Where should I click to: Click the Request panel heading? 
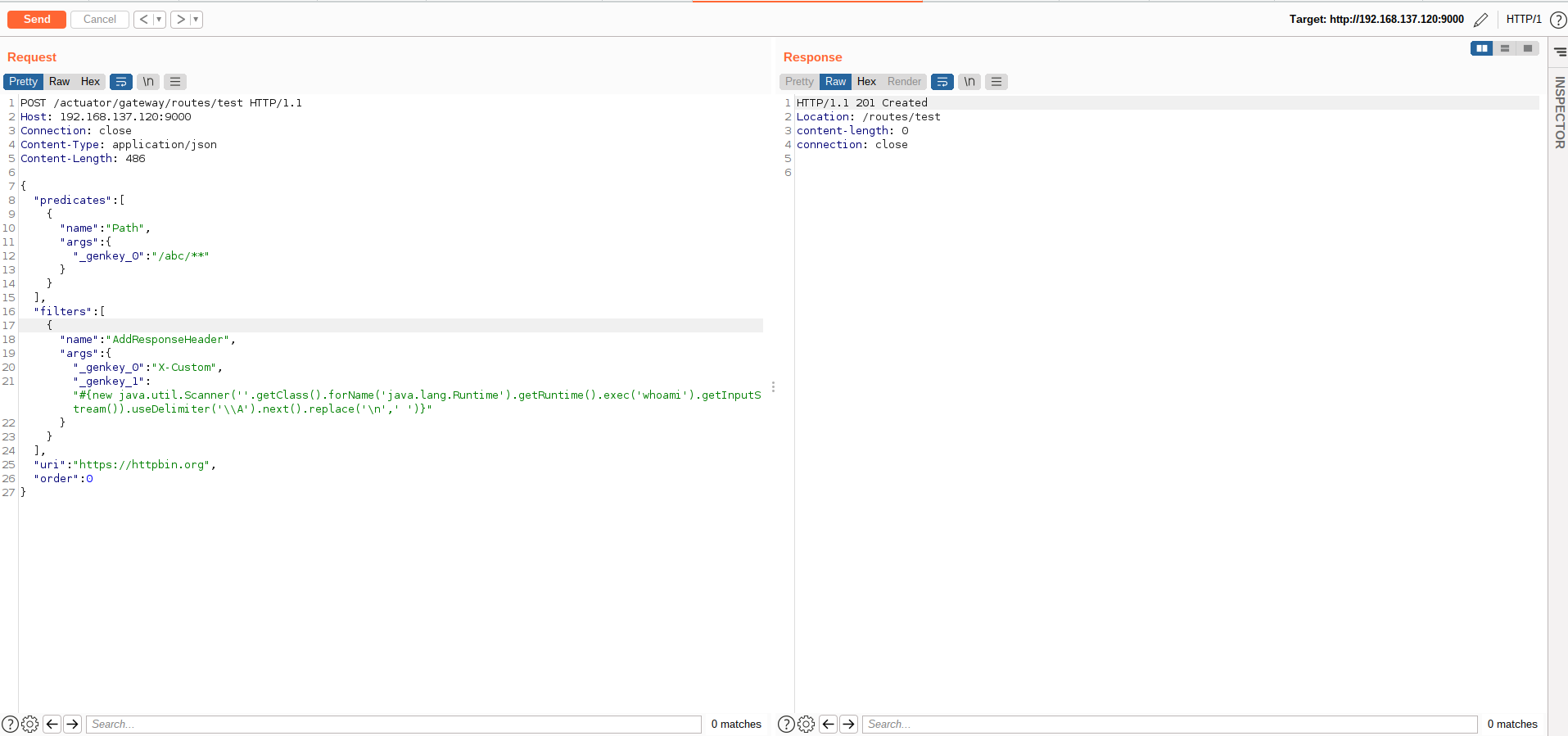coord(32,57)
